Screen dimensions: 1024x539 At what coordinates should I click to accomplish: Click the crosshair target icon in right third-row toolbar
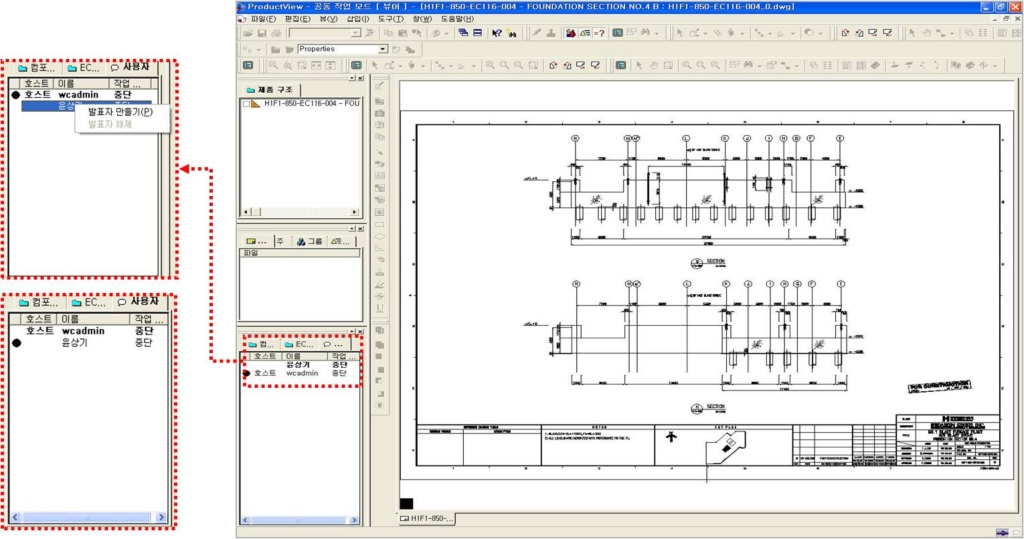coord(984,65)
